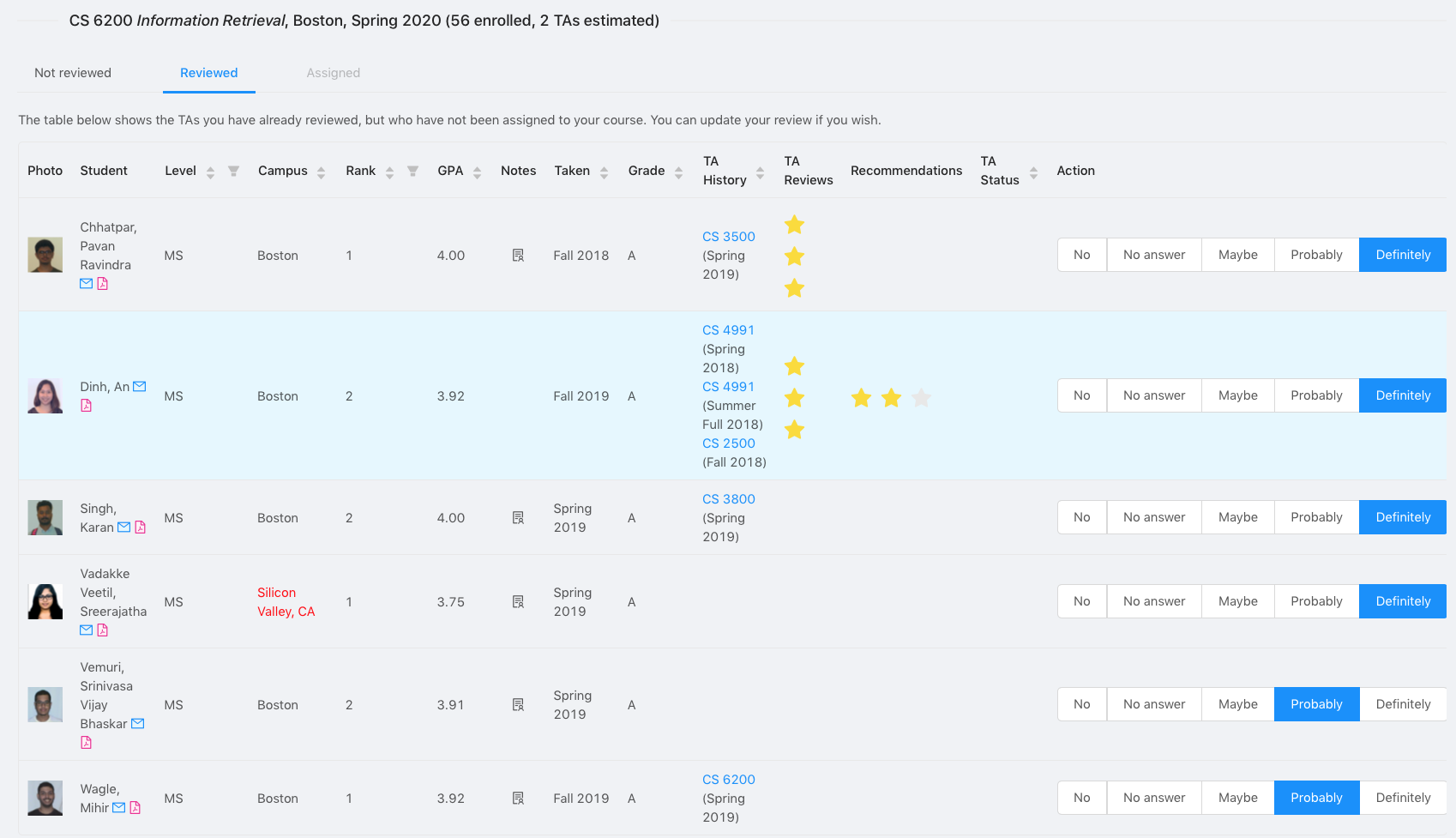Filter the Level column using funnel icon
The height and width of the screenshot is (838, 1456).
tap(233, 172)
